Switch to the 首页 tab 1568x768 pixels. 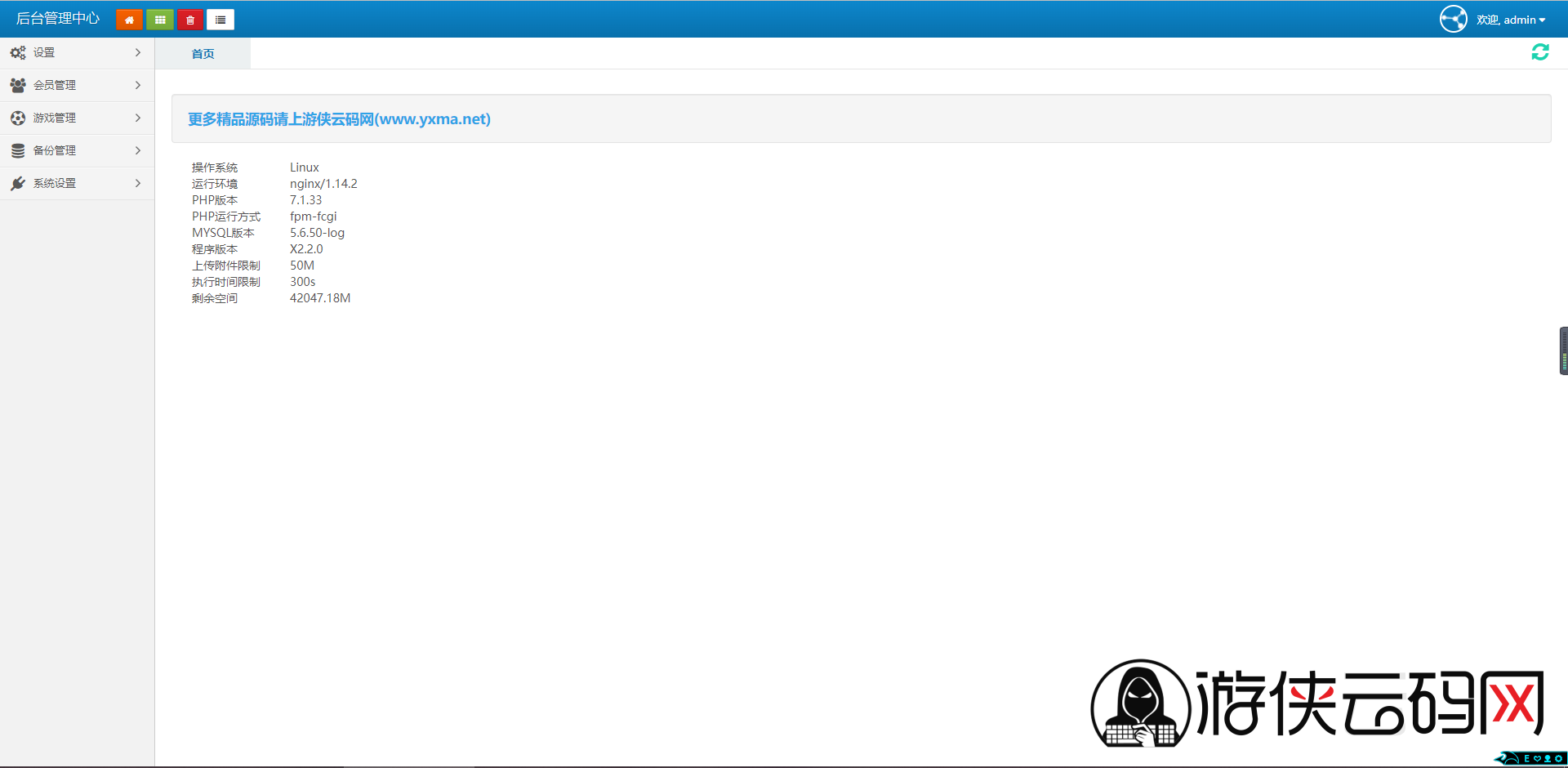point(203,54)
